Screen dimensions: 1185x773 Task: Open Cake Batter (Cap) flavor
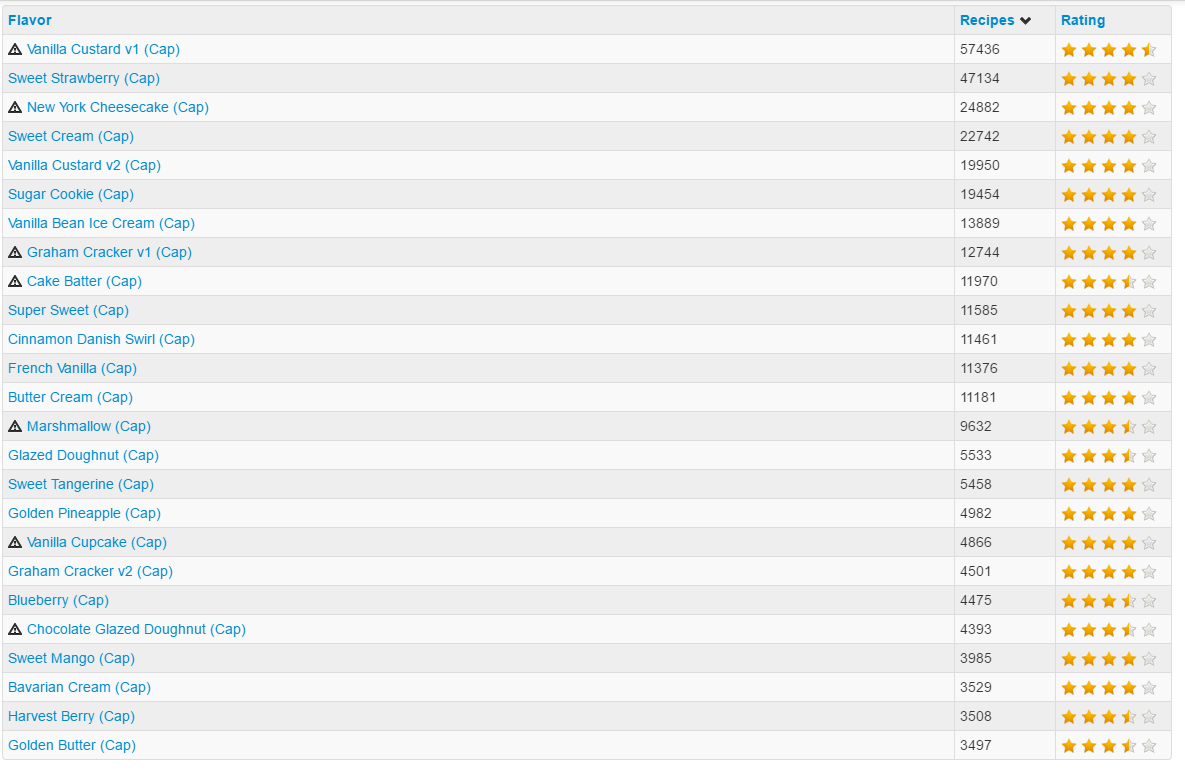pos(84,281)
